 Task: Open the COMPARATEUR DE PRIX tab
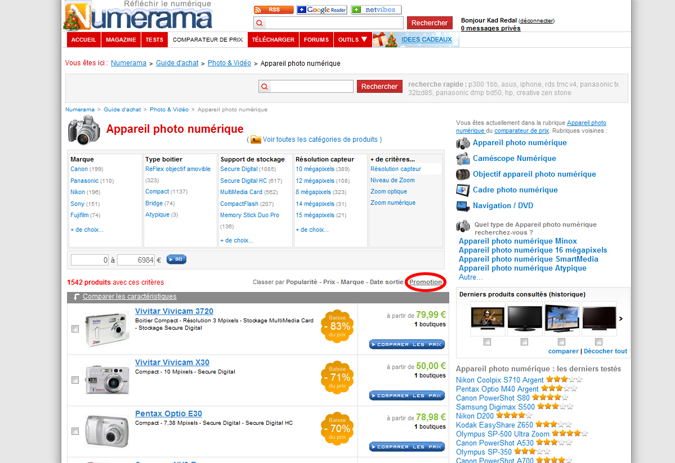pos(207,40)
